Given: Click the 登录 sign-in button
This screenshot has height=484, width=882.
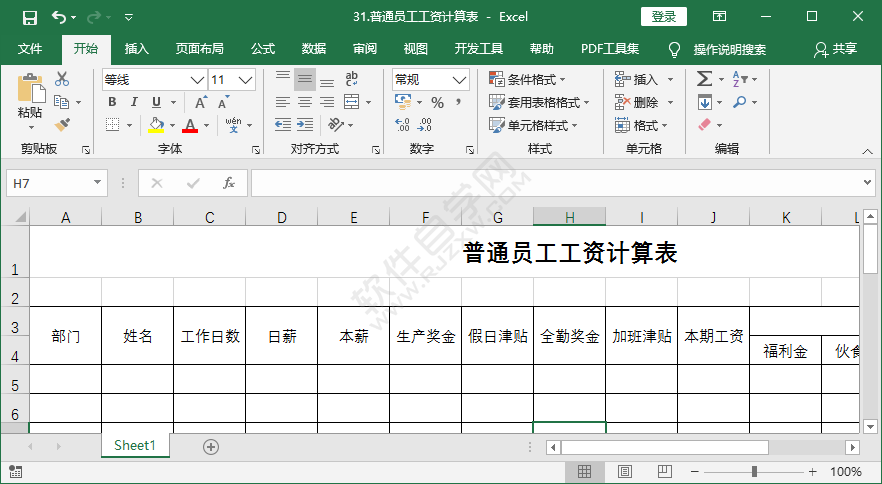Looking at the screenshot, I should [664, 17].
